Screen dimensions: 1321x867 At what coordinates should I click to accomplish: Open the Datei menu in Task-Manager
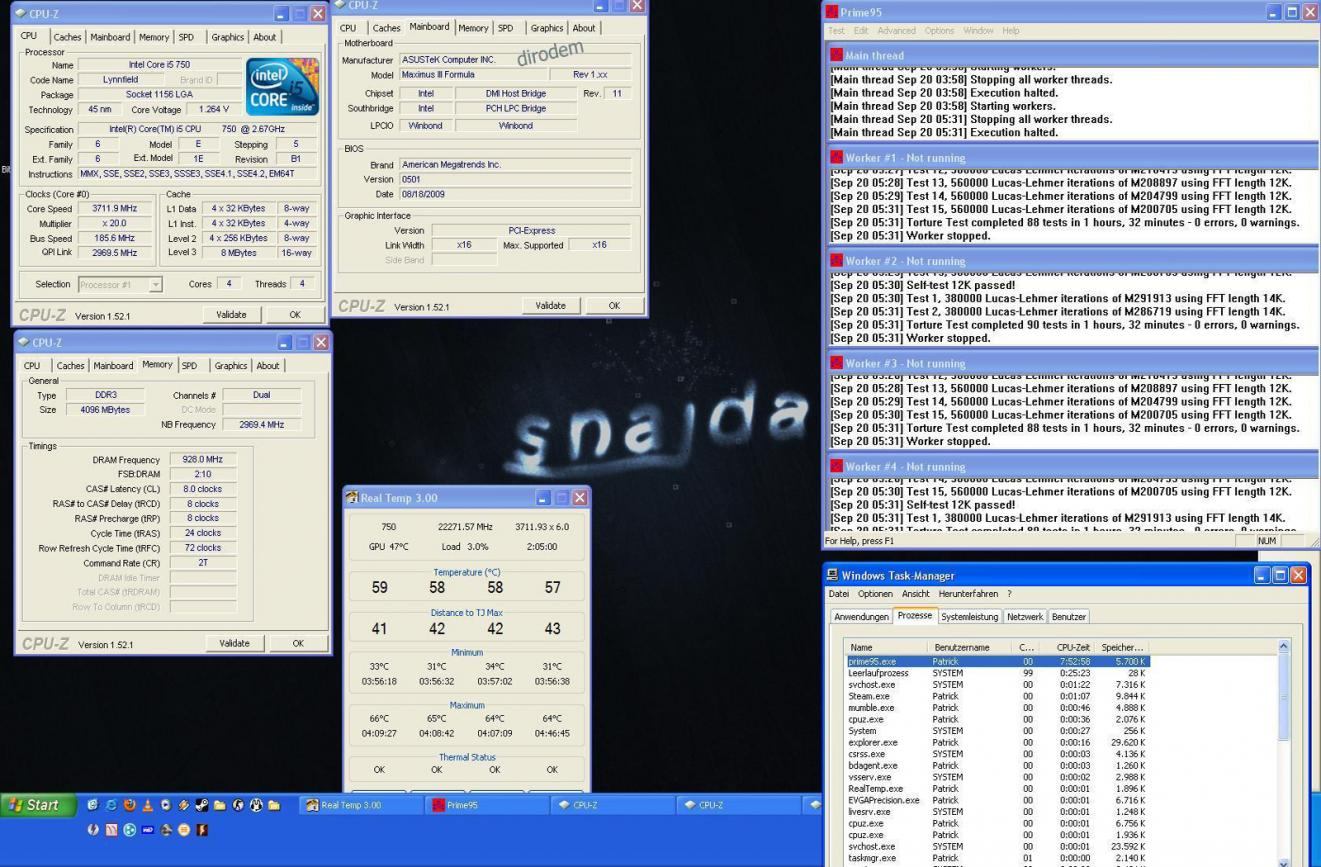(840, 594)
